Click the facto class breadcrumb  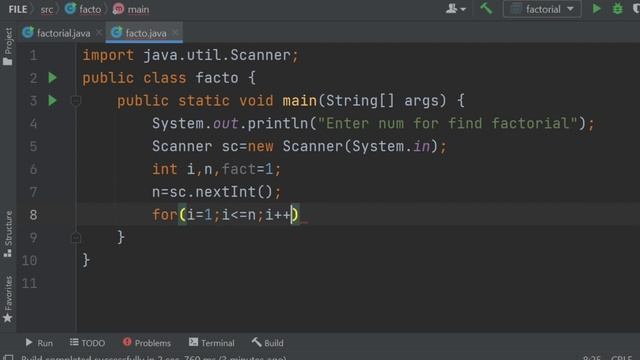click(83, 9)
